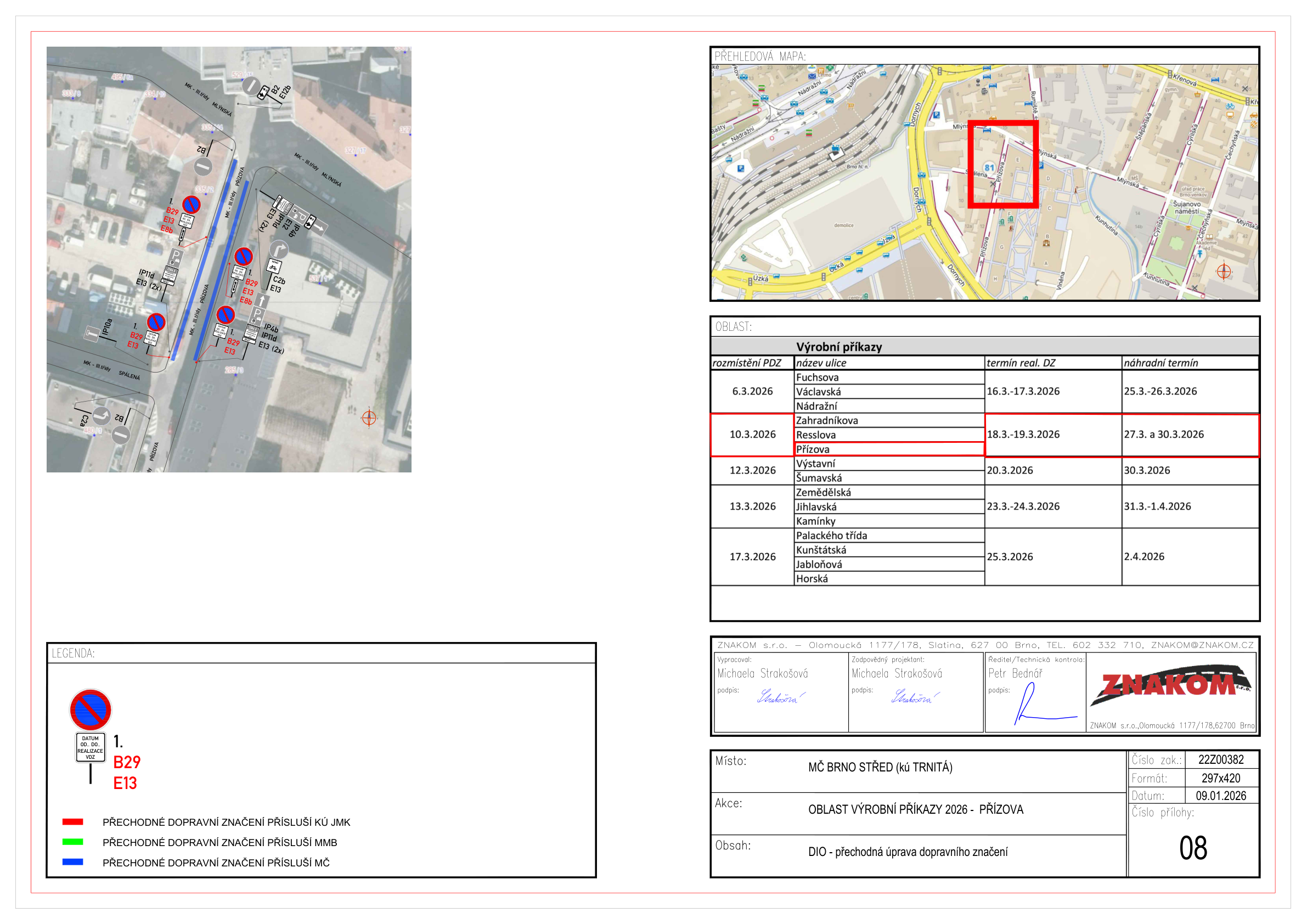Click the route 81 marker on overview map

989,168
